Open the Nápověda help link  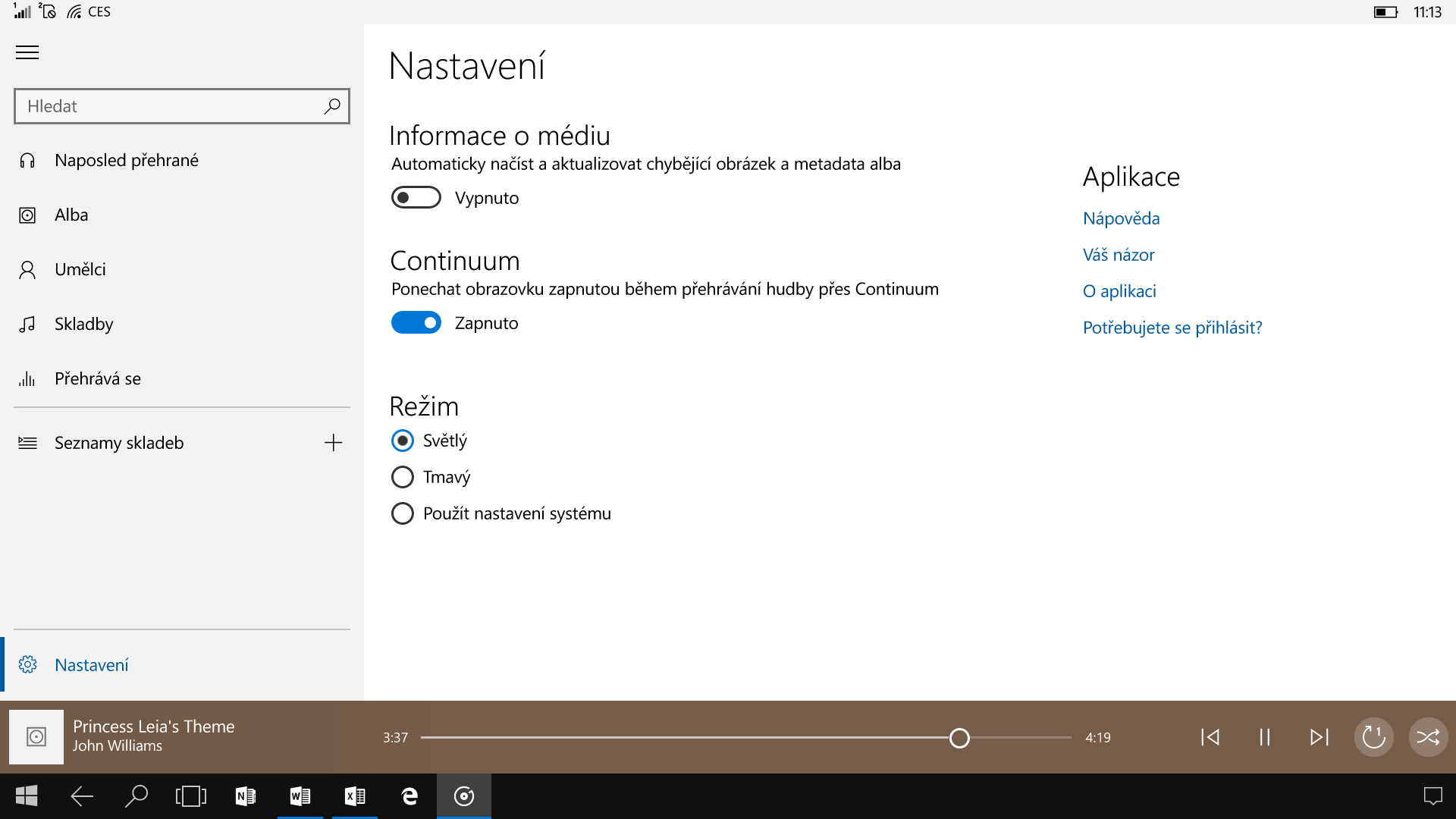[1121, 218]
